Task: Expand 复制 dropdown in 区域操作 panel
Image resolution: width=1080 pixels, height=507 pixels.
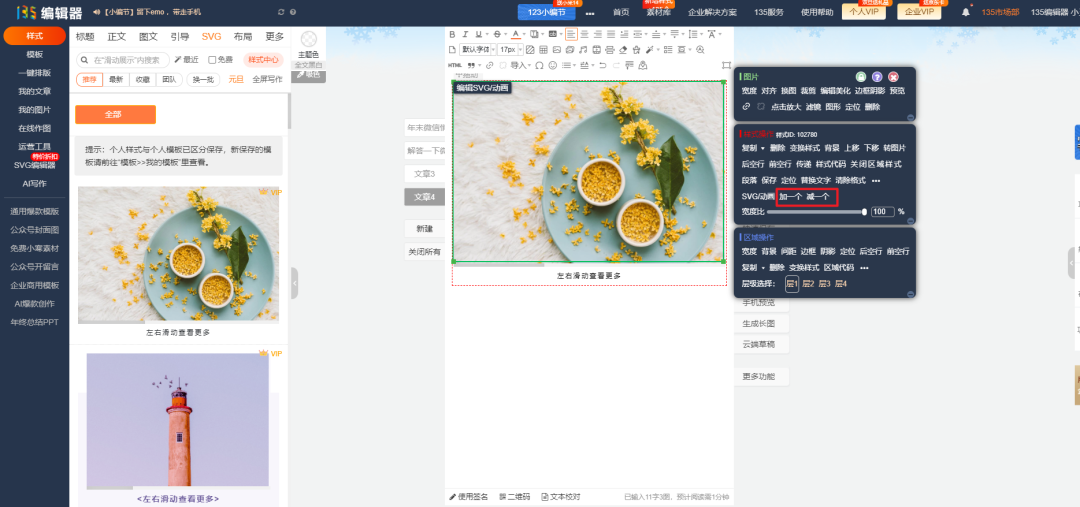Action: (x=763, y=267)
